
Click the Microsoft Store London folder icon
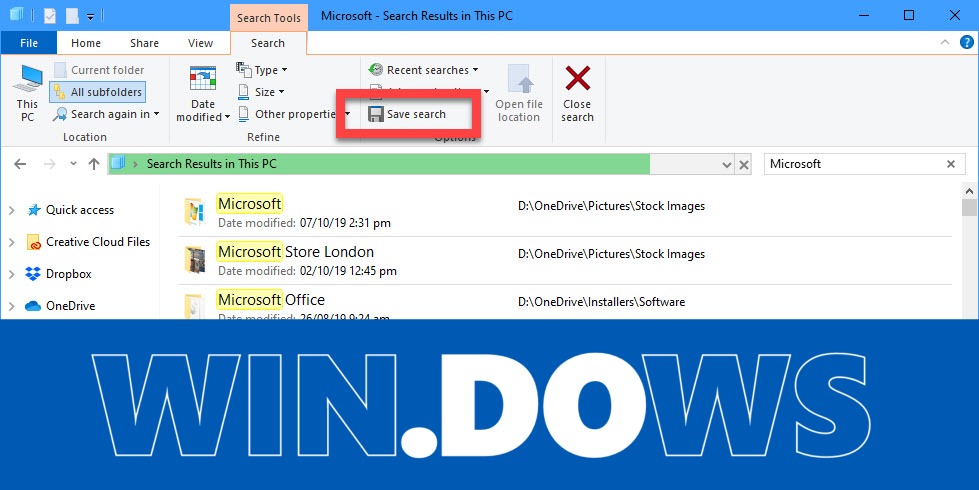point(194,260)
